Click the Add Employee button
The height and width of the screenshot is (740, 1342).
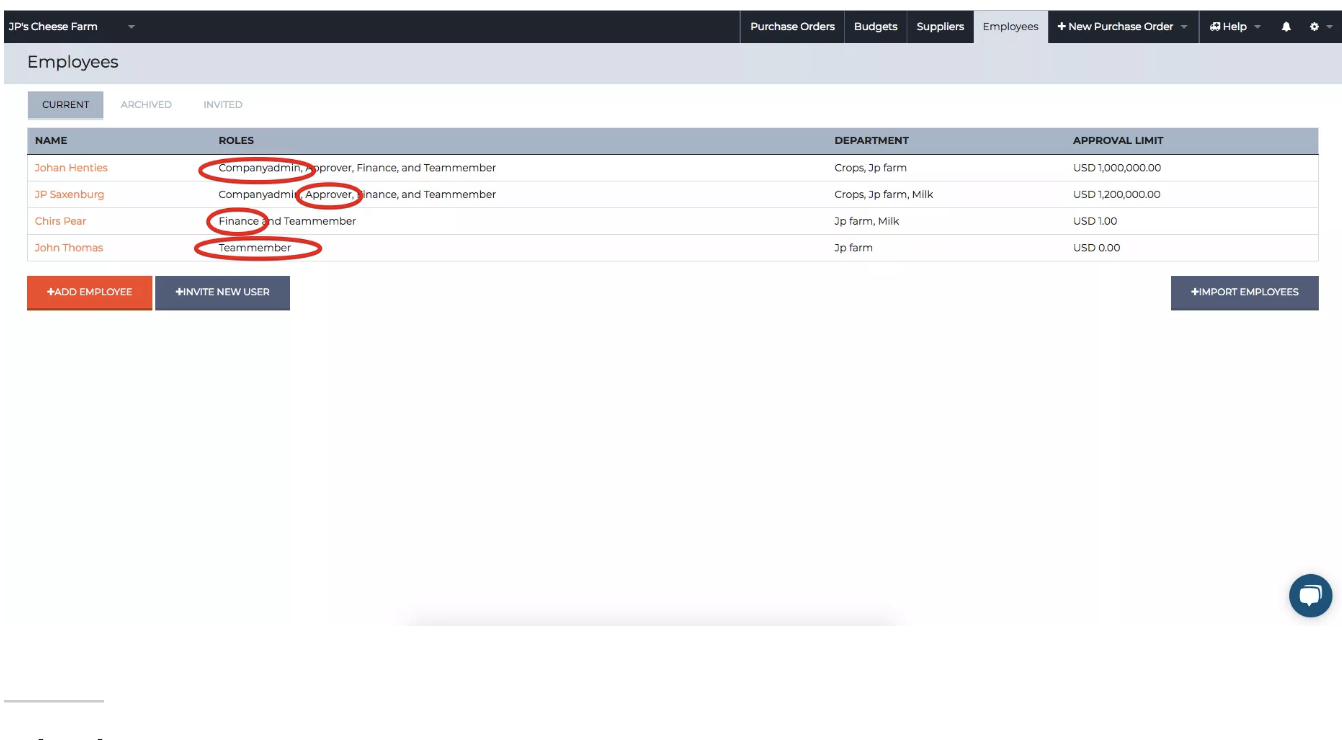pyautogui.click(x=89, y=292)
